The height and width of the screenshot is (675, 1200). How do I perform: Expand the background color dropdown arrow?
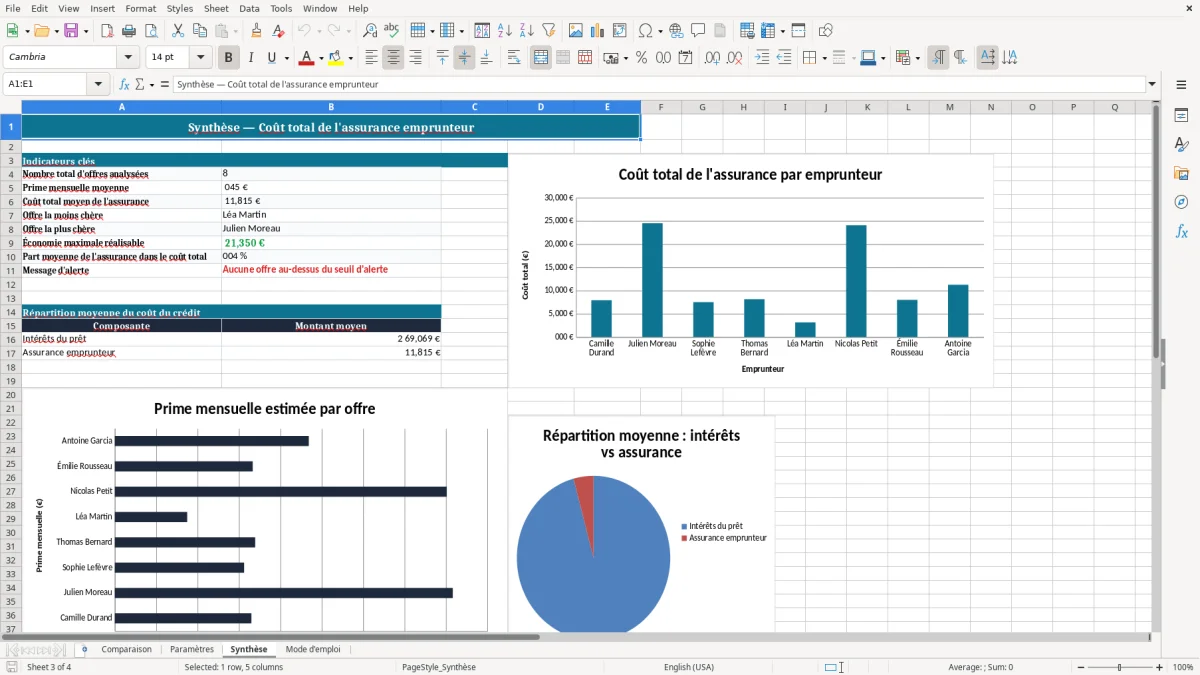click(x=349, y=58)
